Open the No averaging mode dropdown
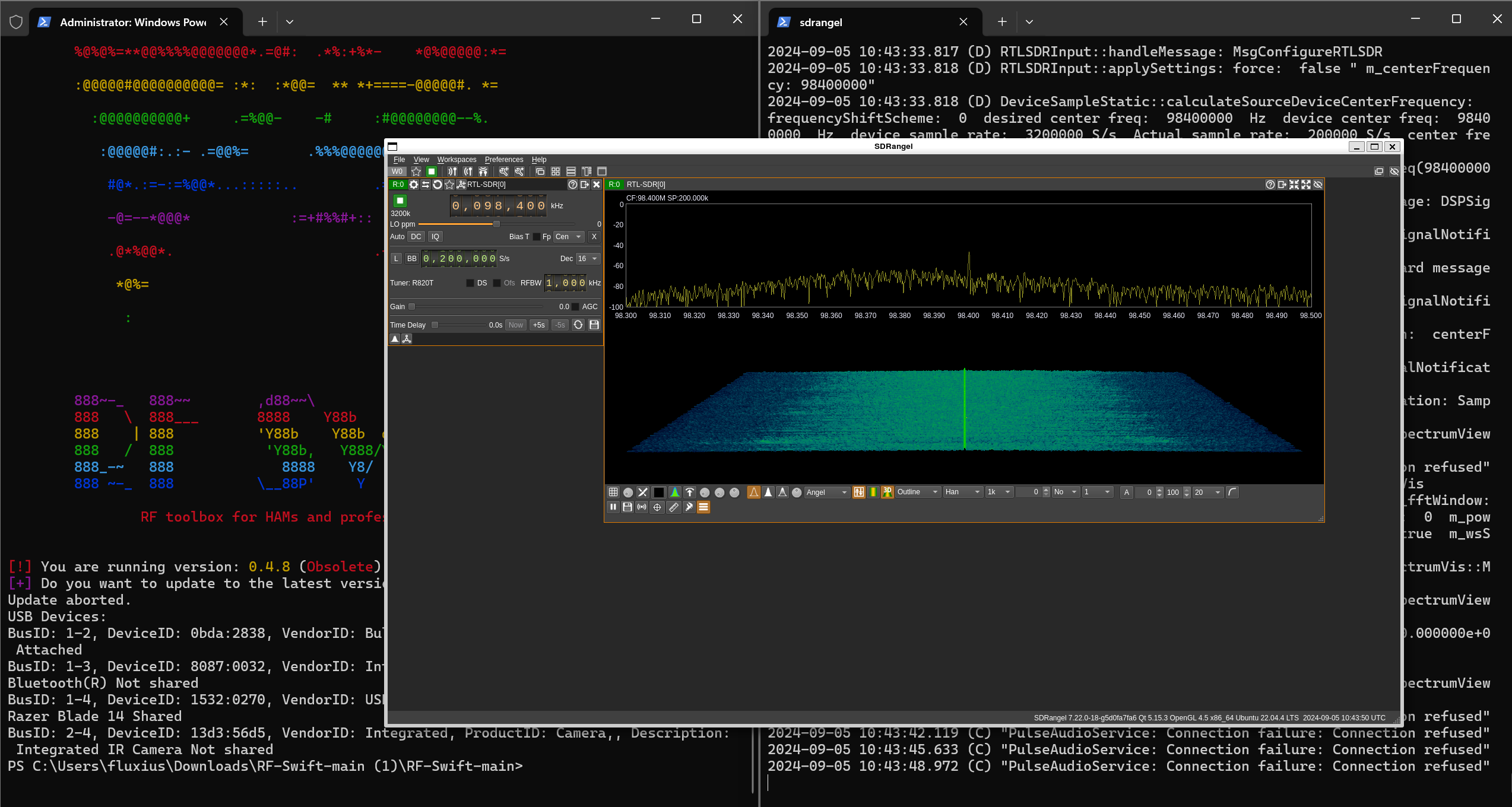This screenshot has height=807, width=1512. point(1066,493)
